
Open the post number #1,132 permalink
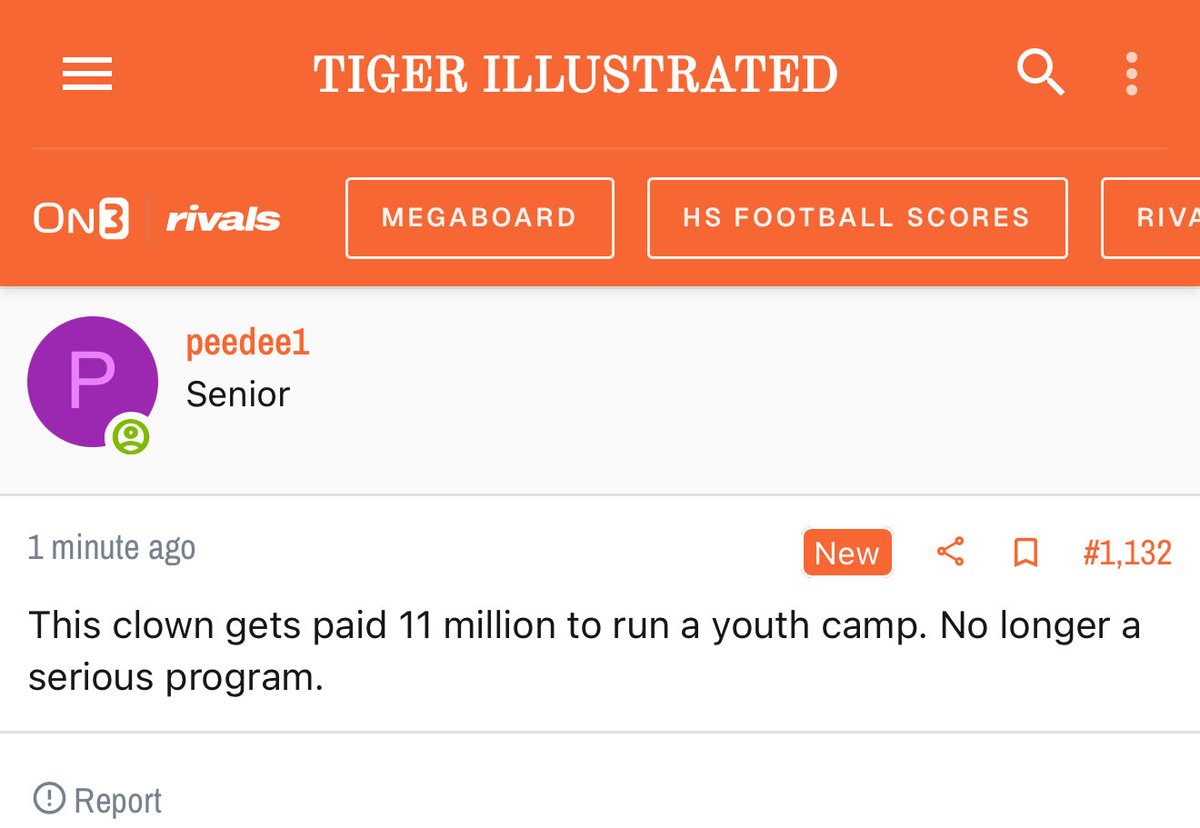pos(1127,553)
